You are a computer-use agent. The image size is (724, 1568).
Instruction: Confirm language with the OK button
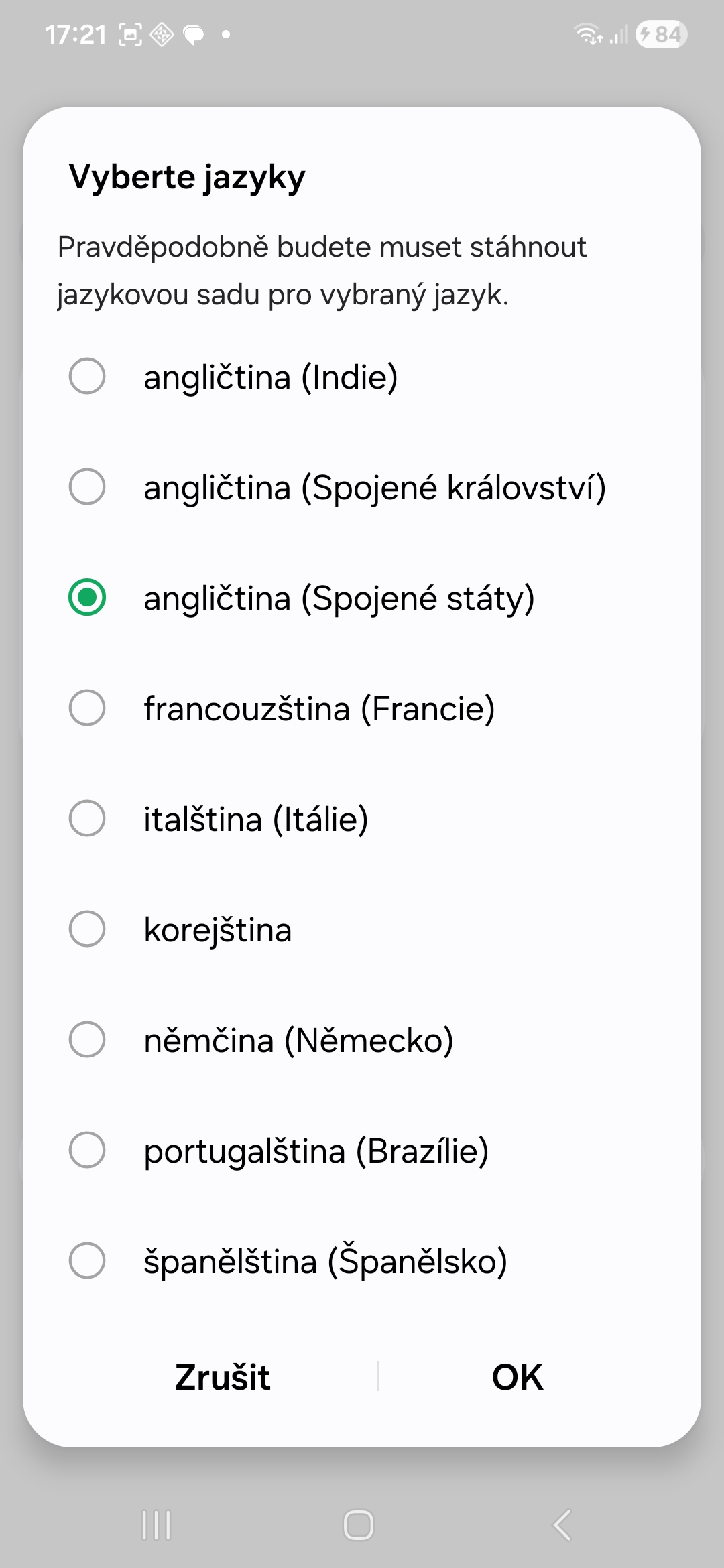point(517,1378)
